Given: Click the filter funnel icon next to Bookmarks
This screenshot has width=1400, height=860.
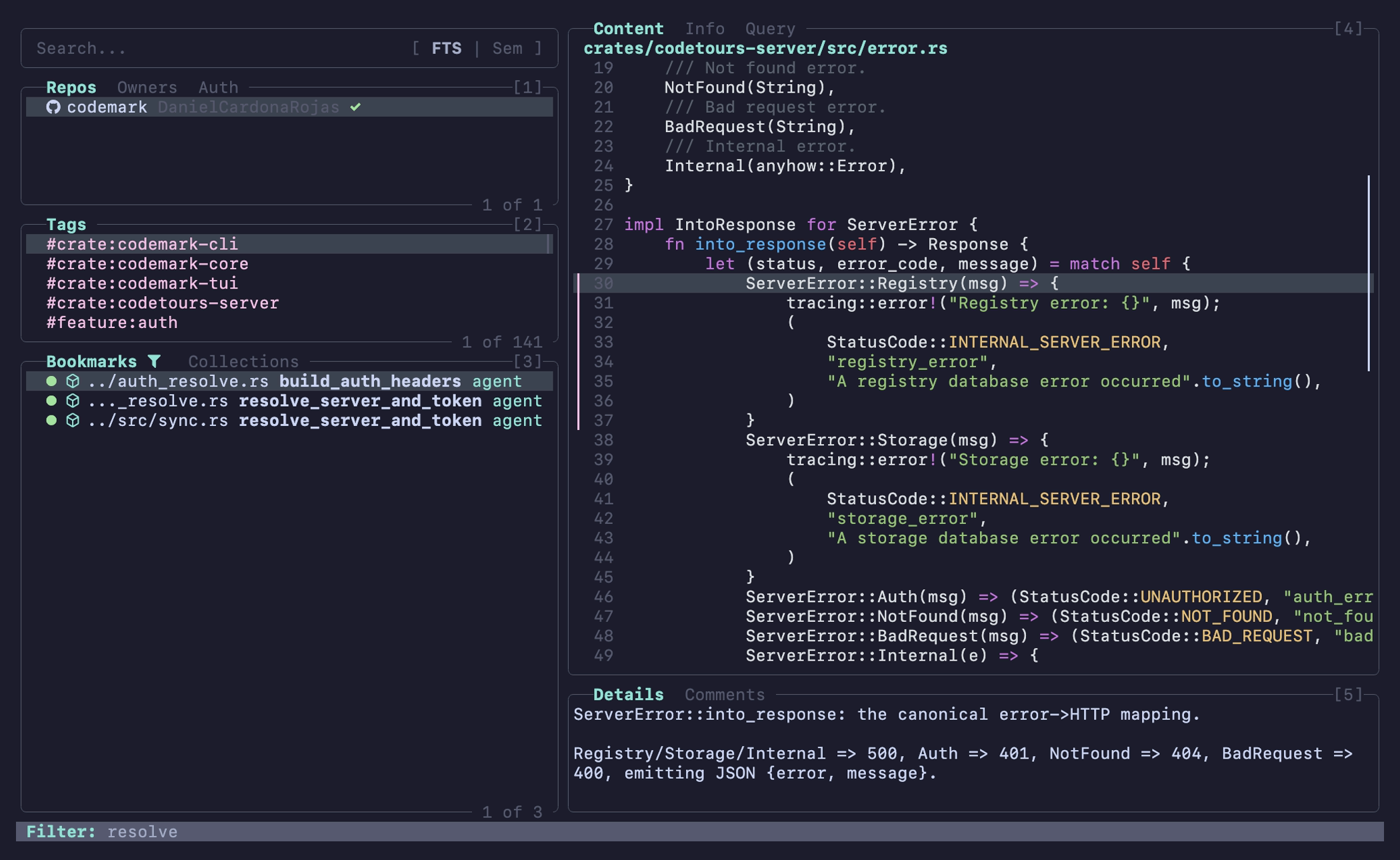Looking at the screenshot, I should coord(154,361).
